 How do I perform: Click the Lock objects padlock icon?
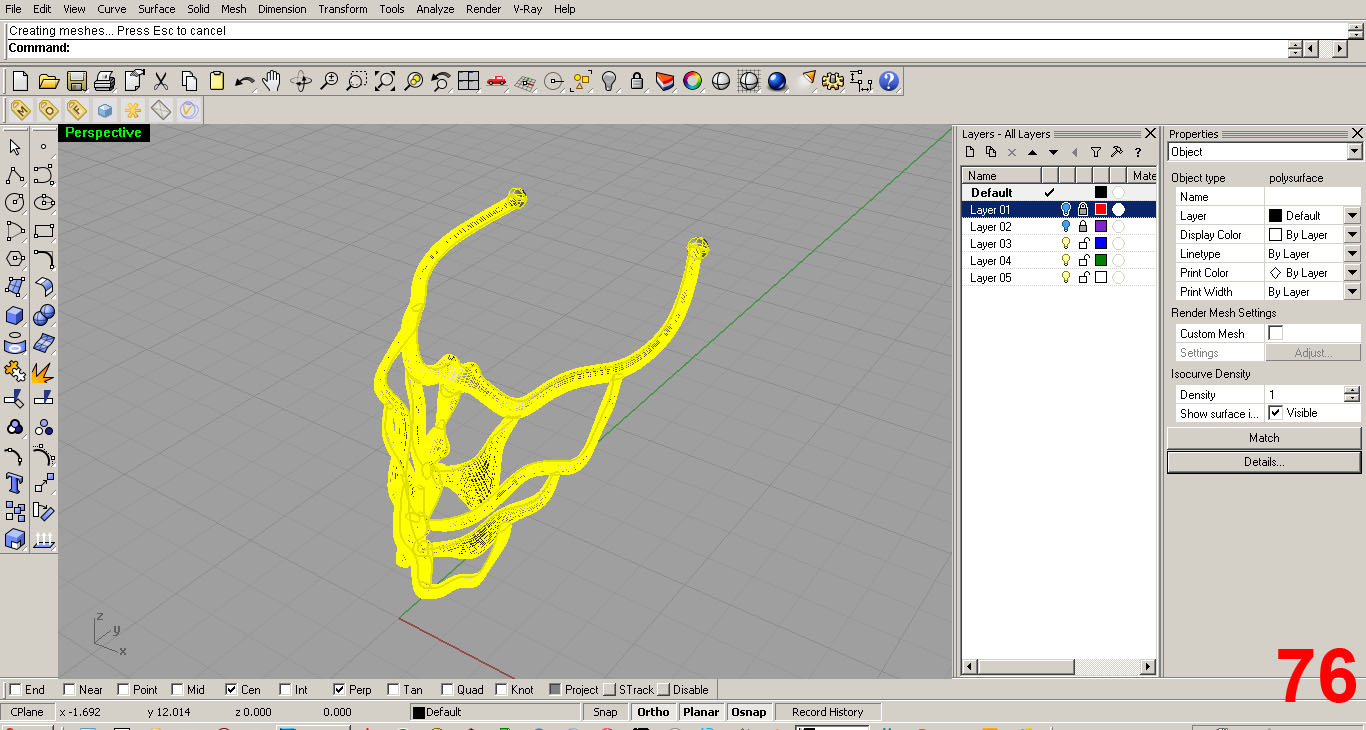tap(637, 81)
